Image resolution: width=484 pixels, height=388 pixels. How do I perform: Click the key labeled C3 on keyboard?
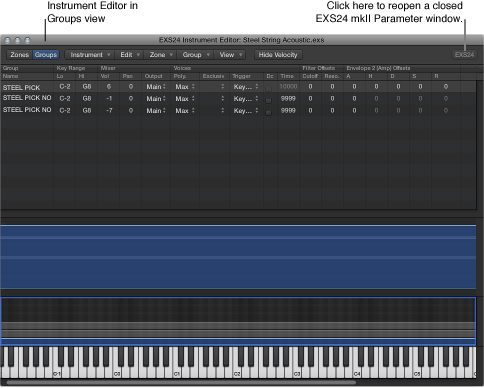(297, 374)
